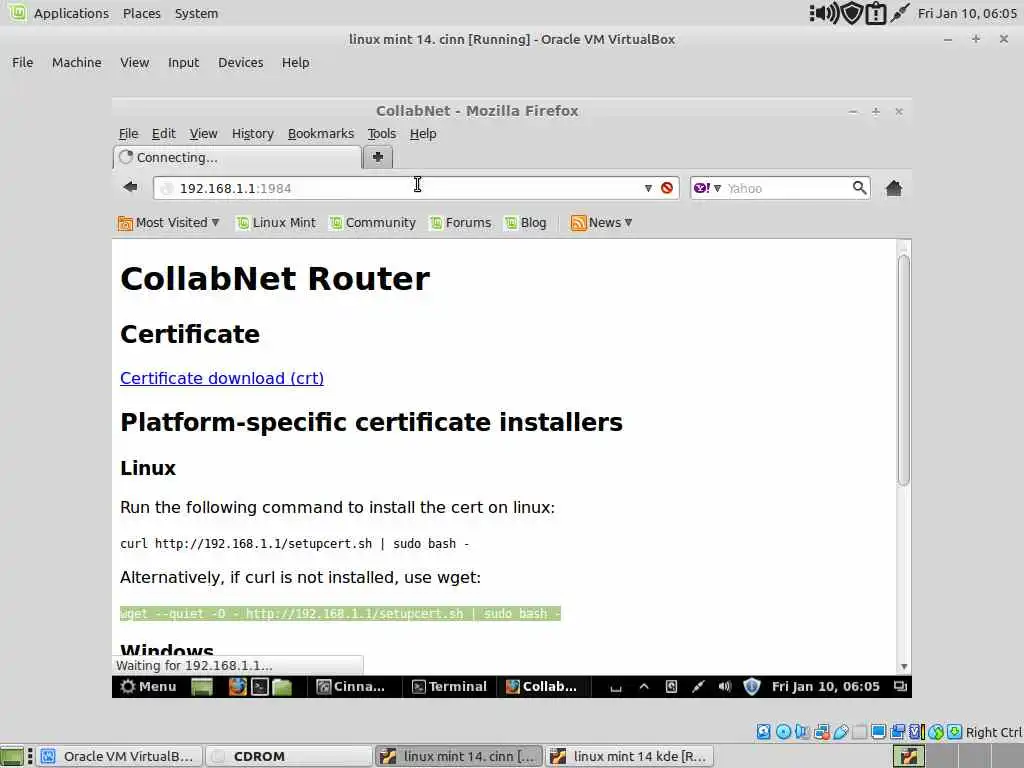Viewport: 1024px width, 768px height.
Task: Stop loading with red stop icon
Action: click(x=667, y=188)
